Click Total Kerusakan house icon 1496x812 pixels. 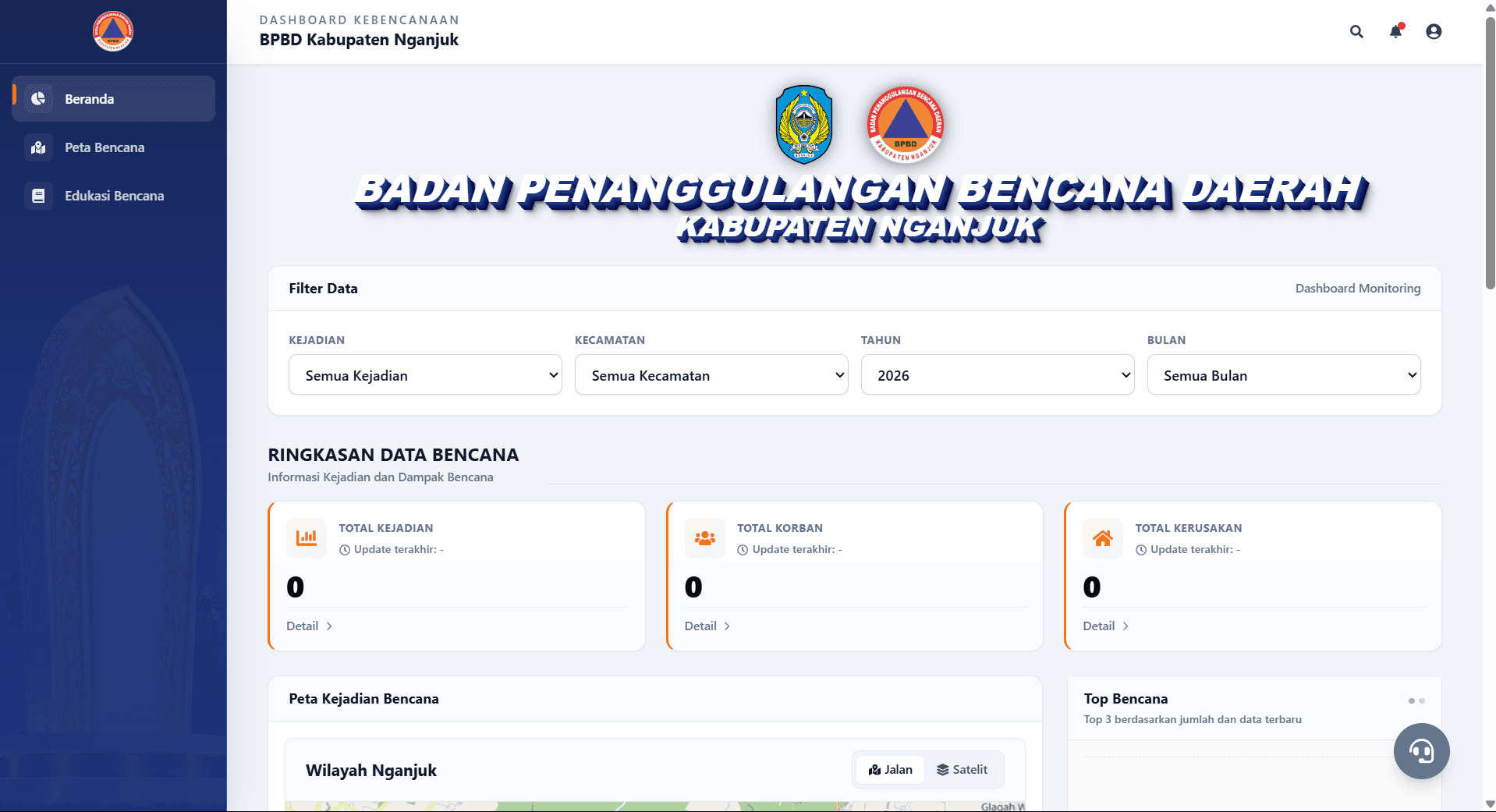click(1103, 538)
